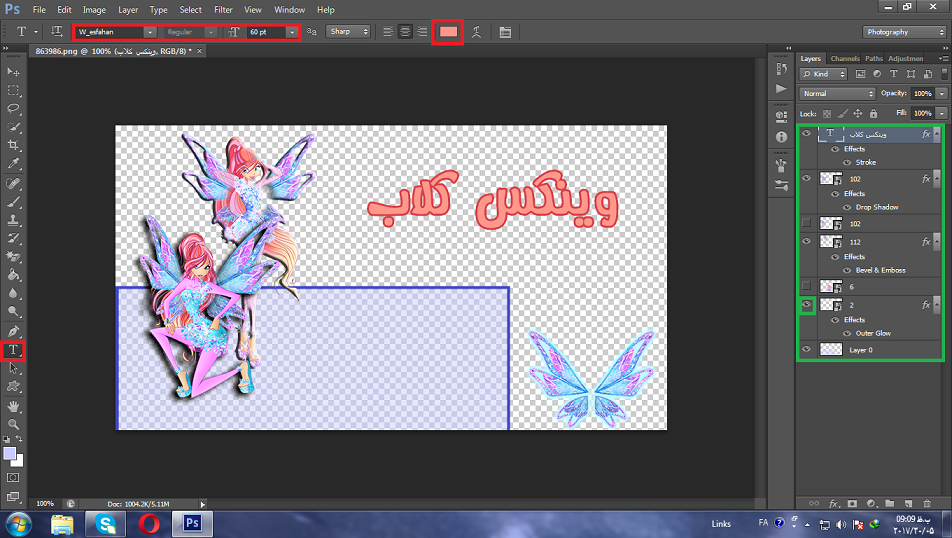Open the blend mode dropdown Normal
Image resolution: width=952 pixels, height=538 pixels.
click(x=838, y=94)
